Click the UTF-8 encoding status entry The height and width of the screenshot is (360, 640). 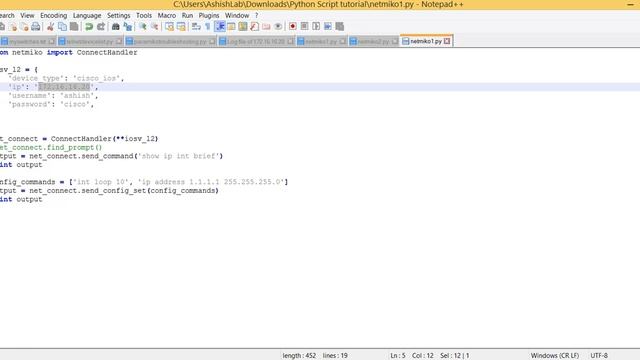(599, 356)
